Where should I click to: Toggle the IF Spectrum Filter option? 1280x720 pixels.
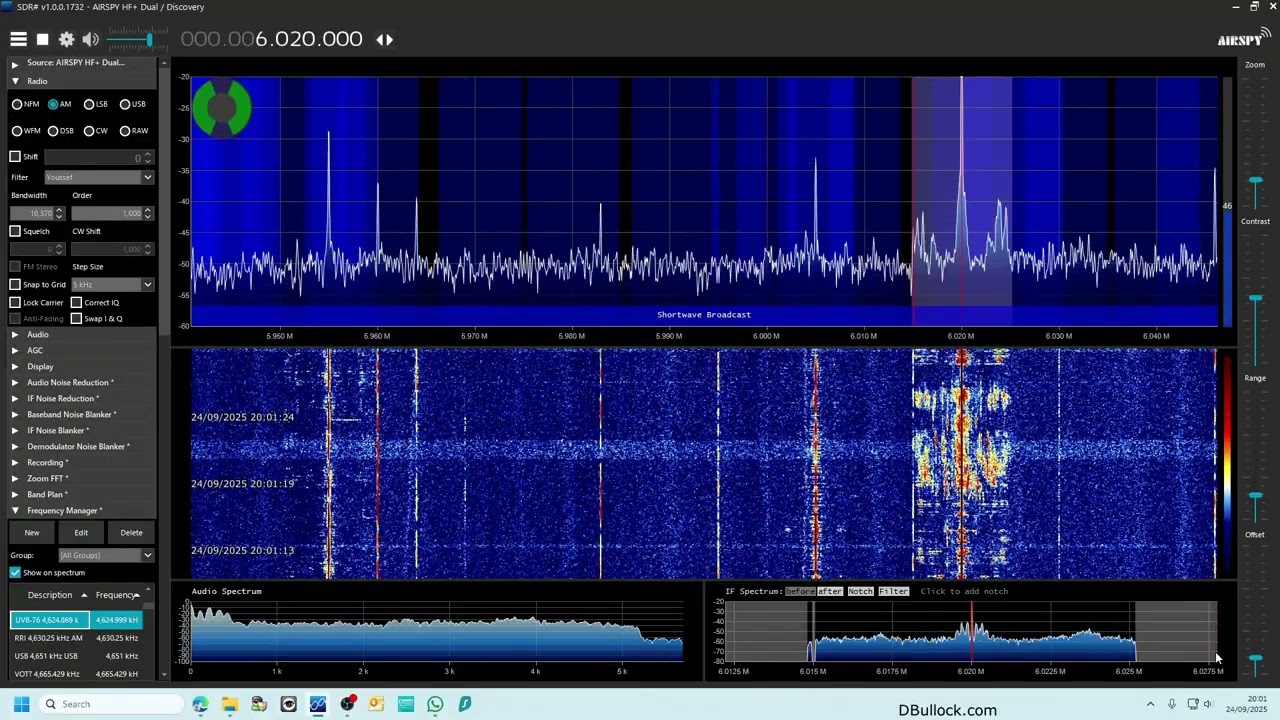click(x=894, y=591)
